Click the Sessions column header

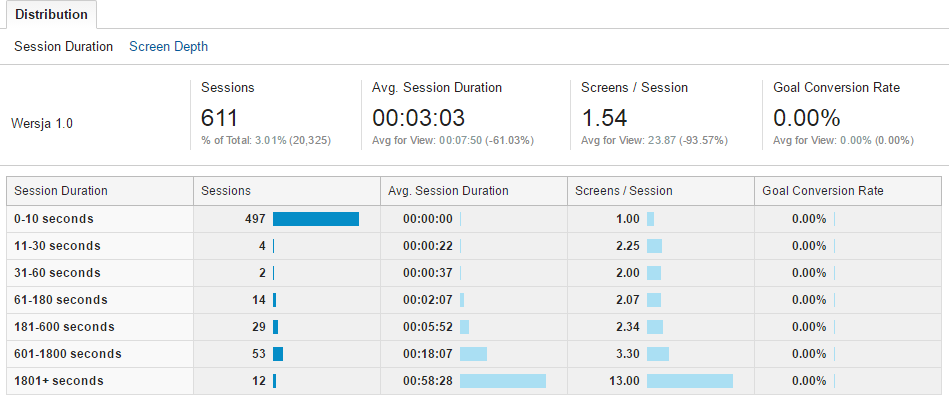226,191
